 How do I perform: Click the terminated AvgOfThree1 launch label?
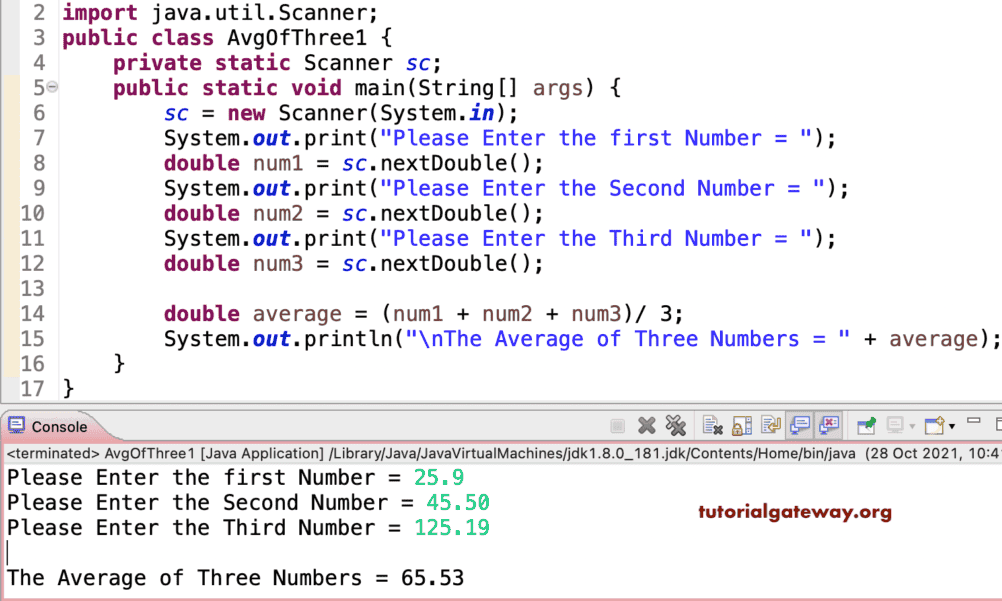120,453
